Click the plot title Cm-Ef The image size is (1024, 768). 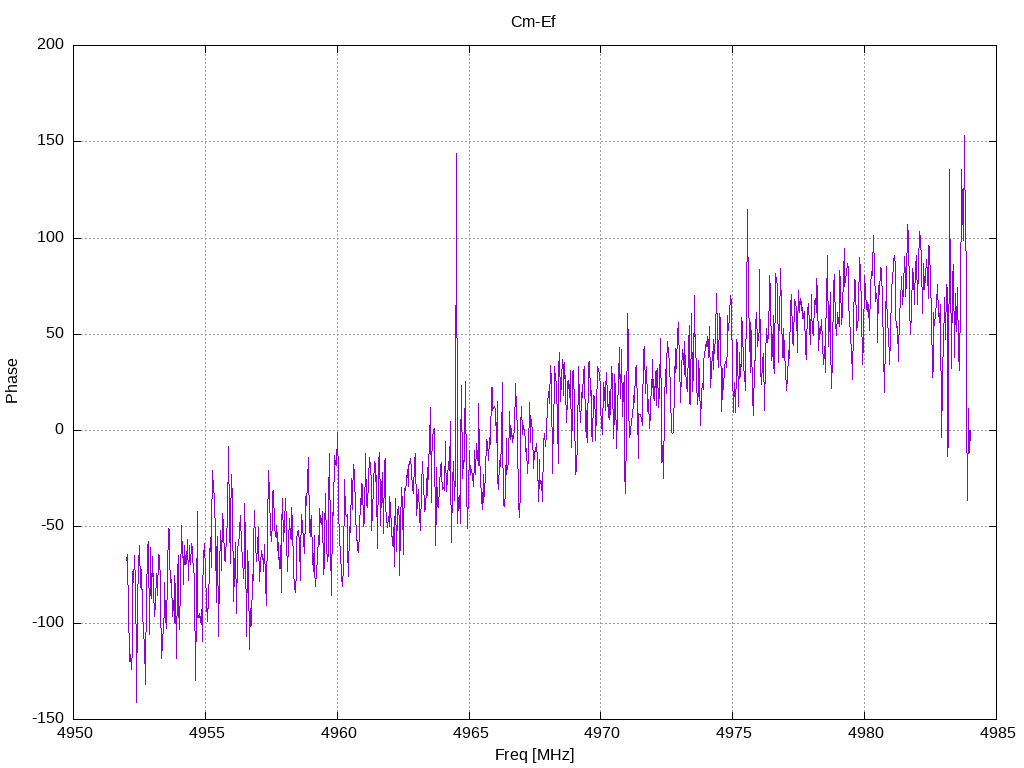tap(533, 22)
